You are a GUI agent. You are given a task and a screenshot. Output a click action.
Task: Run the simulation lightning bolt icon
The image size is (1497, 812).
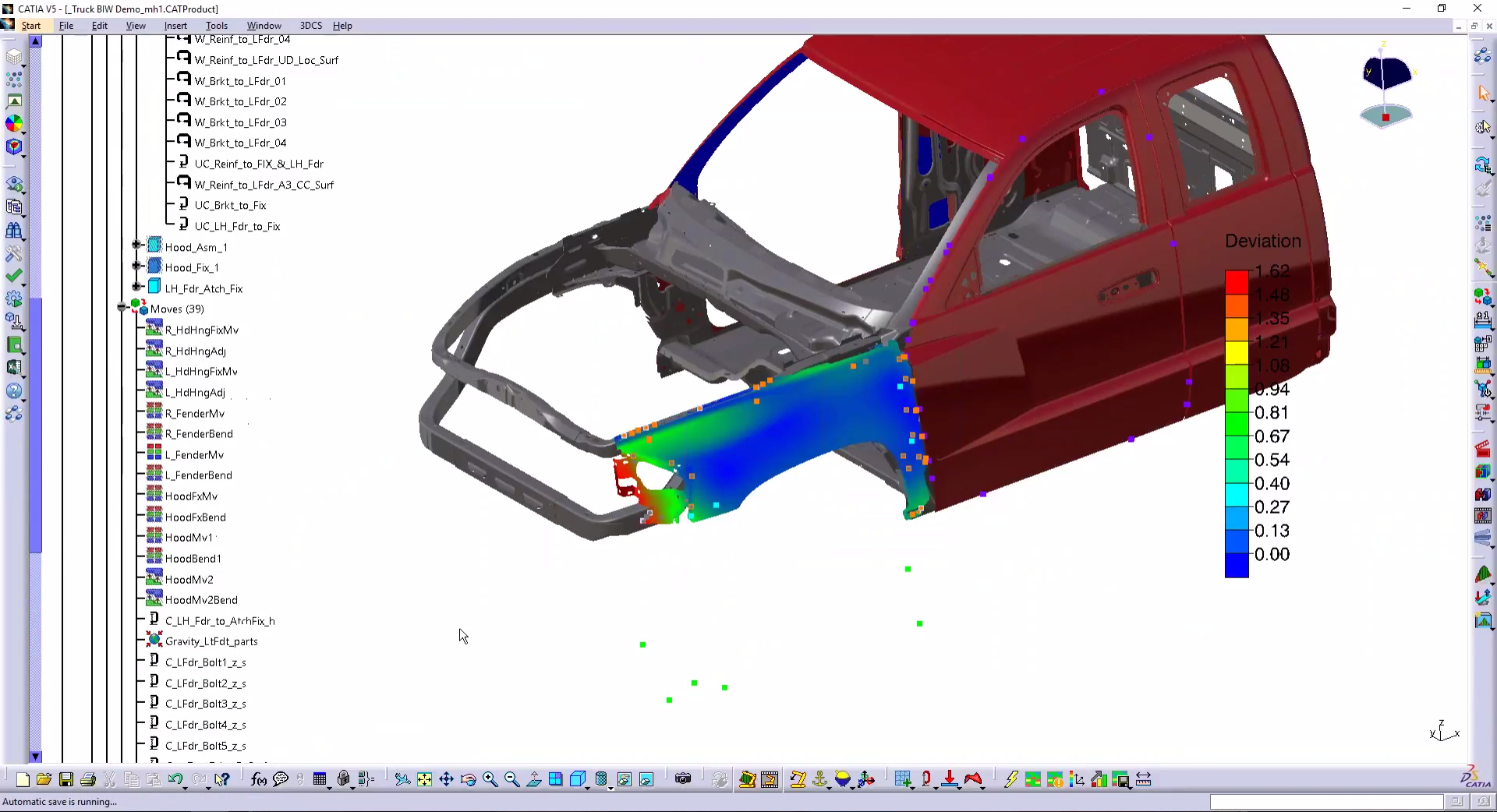(1010, 780)
